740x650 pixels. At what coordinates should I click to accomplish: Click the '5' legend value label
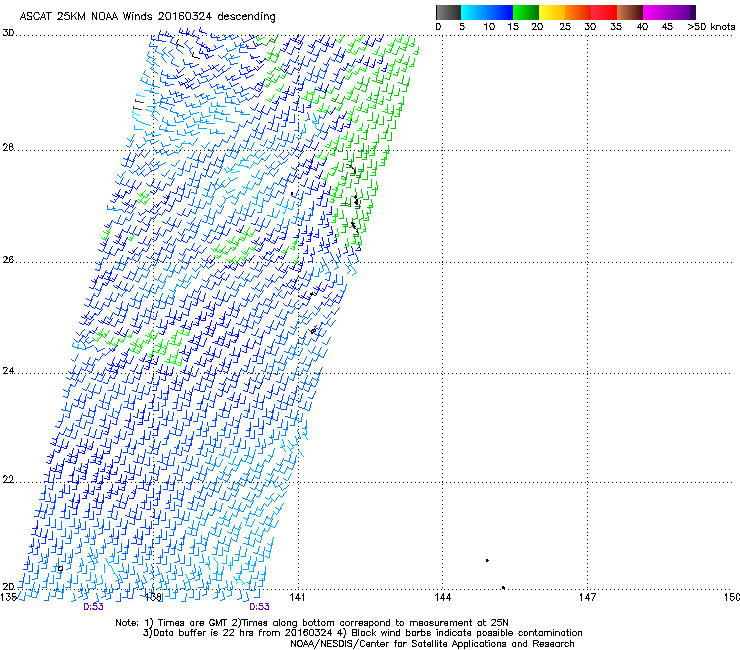click(x=462, y=27)
